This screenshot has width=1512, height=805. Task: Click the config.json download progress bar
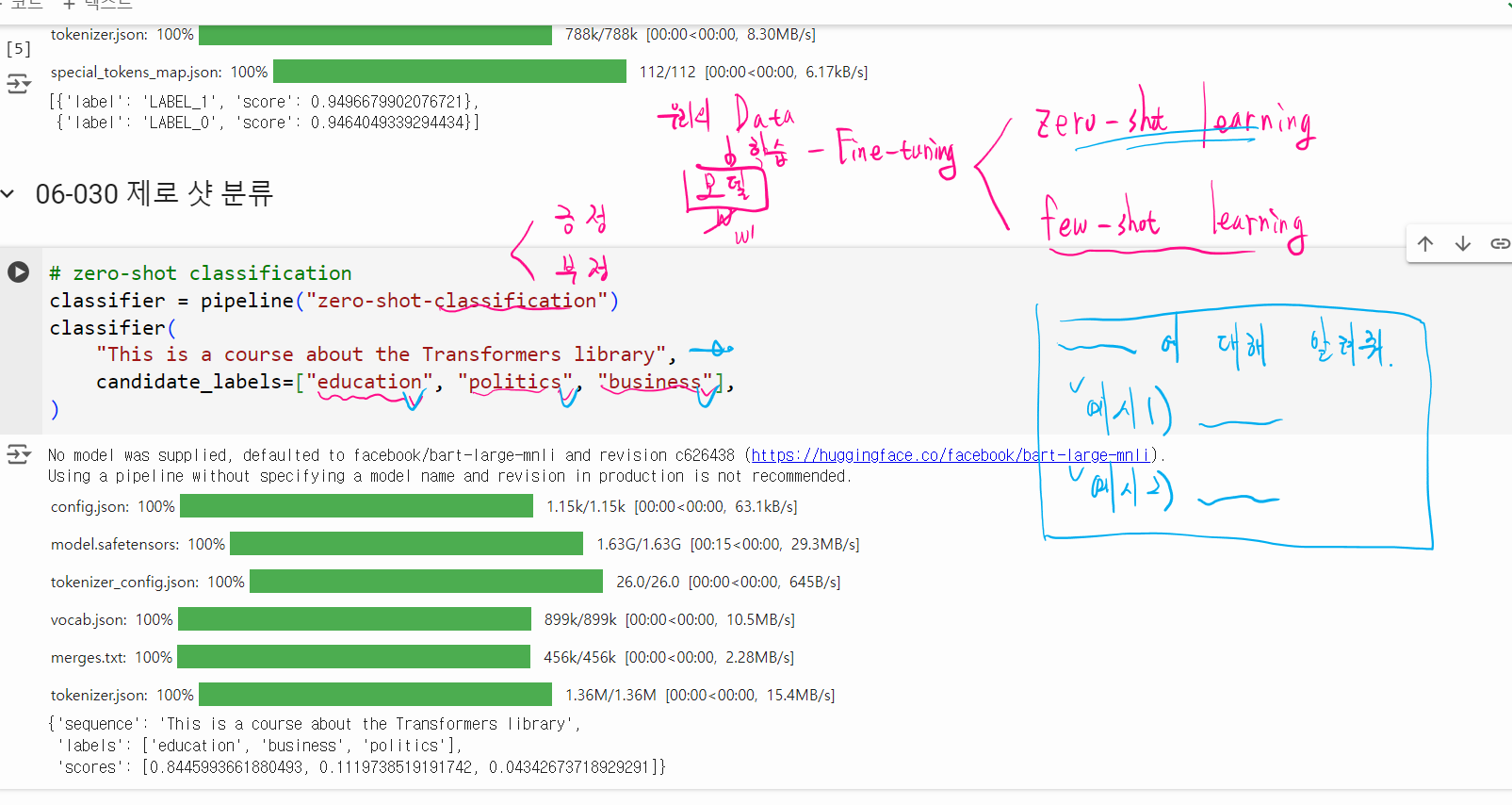click(x=356, y=506)
